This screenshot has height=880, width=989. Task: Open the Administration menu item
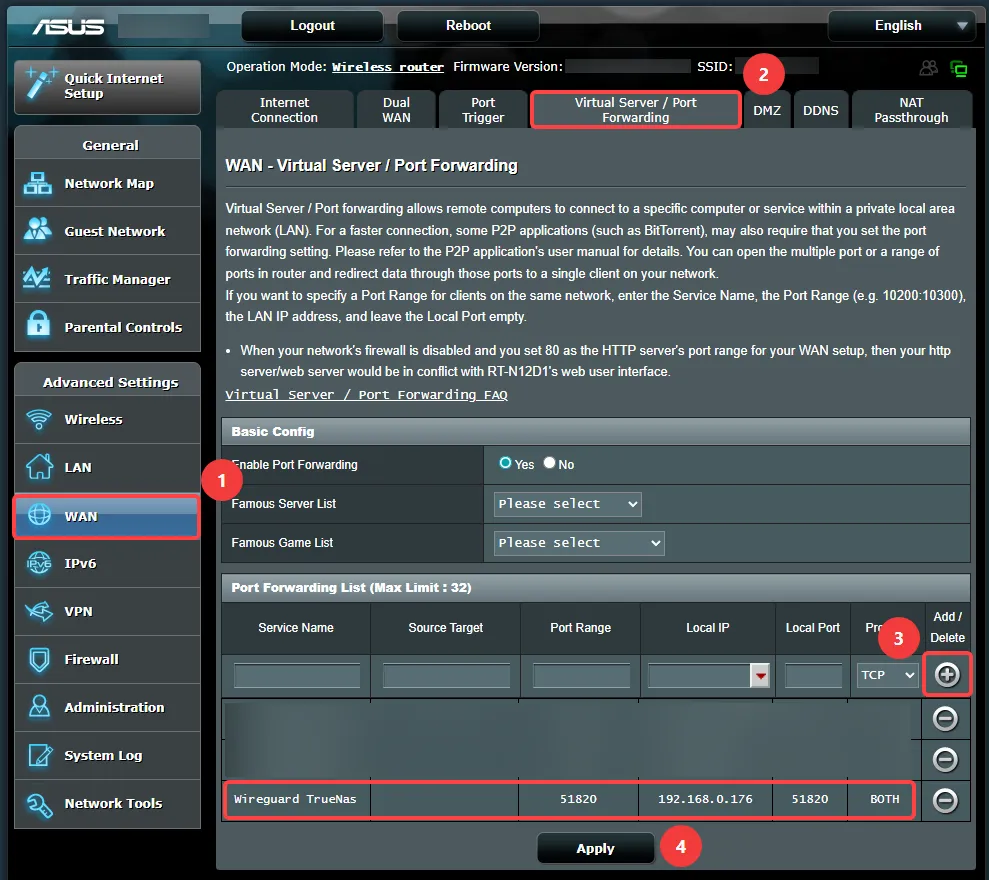(x=108, y=707)
